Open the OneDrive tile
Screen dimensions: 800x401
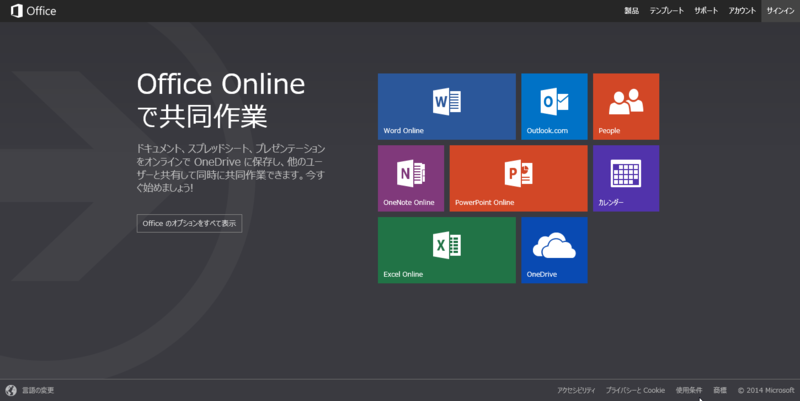tap(554, 250)
